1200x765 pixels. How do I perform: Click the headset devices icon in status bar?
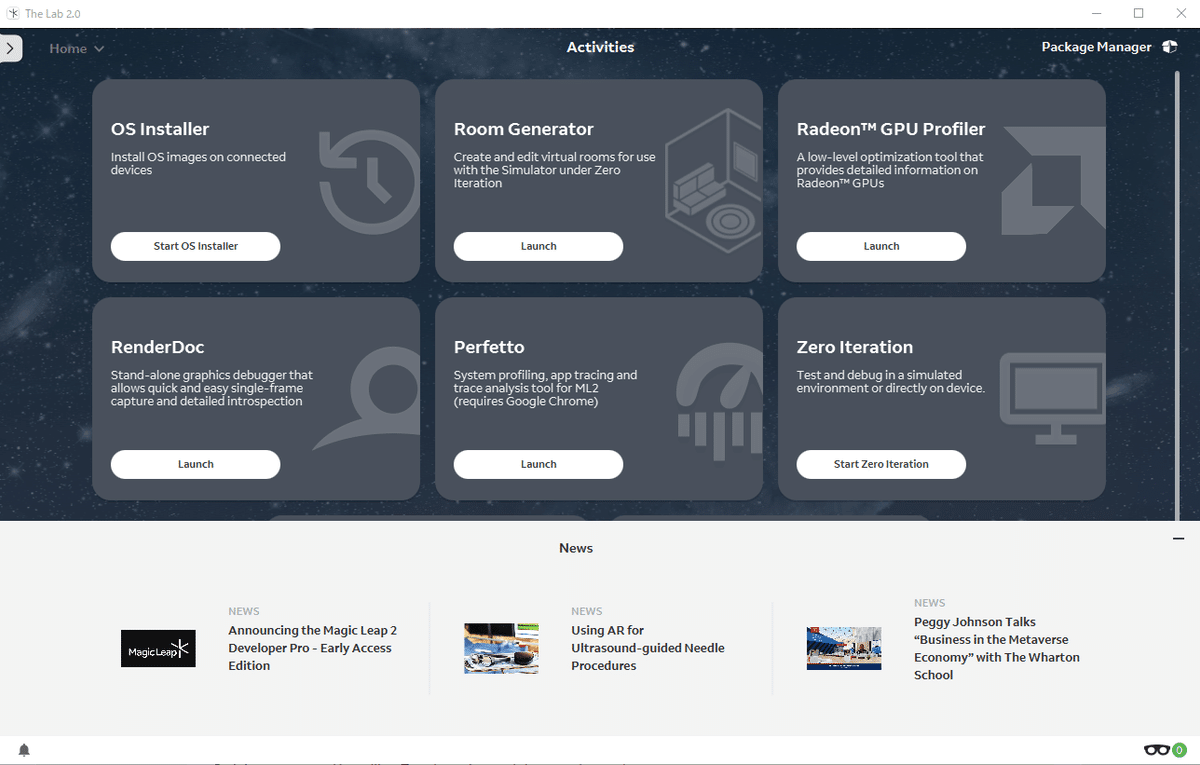[x=1157, y=750]
